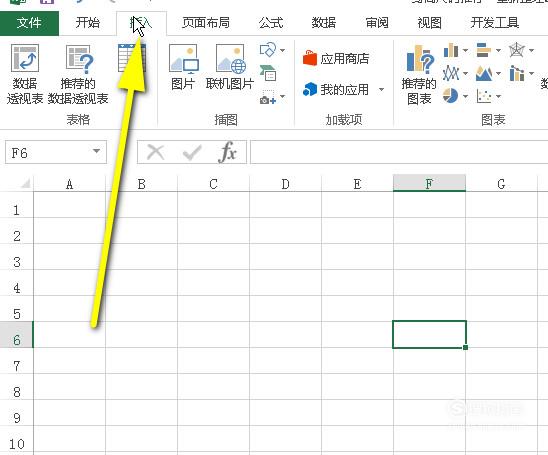Switch to the 视图 (View) tab
This screenshot has width=548, height=455.
point(430,23)
